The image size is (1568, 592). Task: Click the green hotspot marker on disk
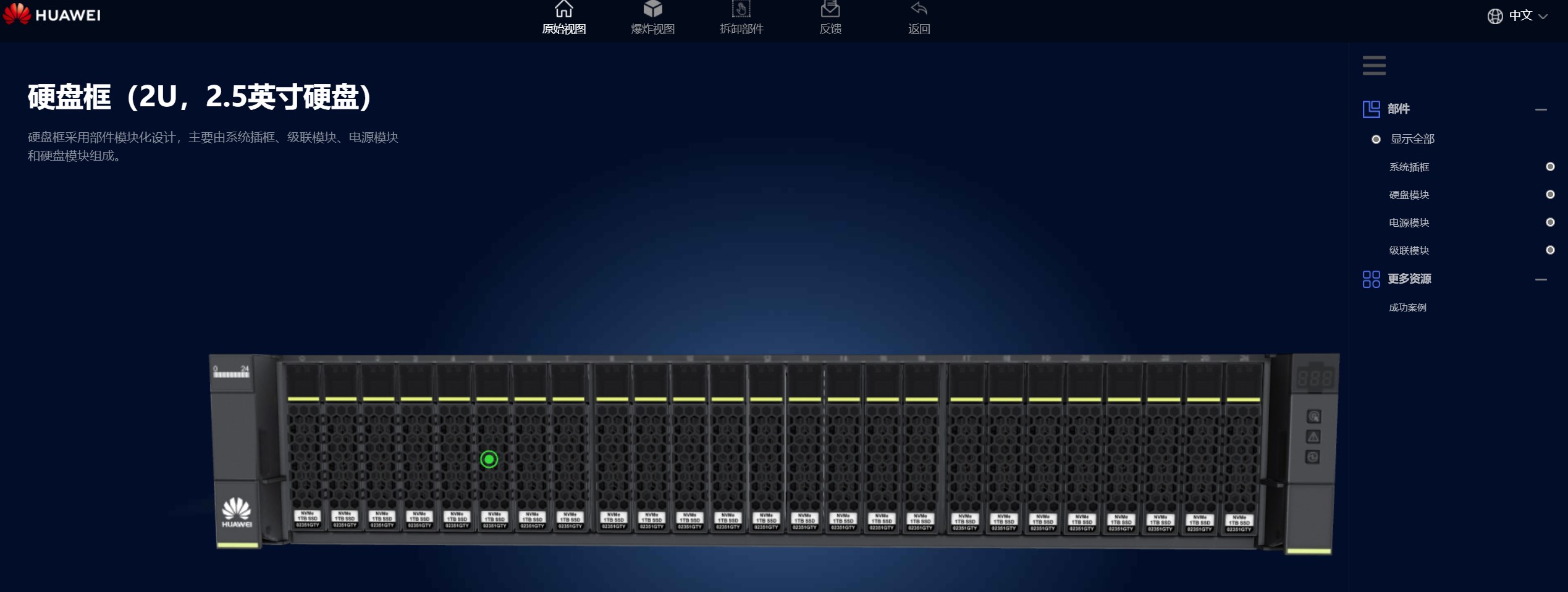point(489,459)
